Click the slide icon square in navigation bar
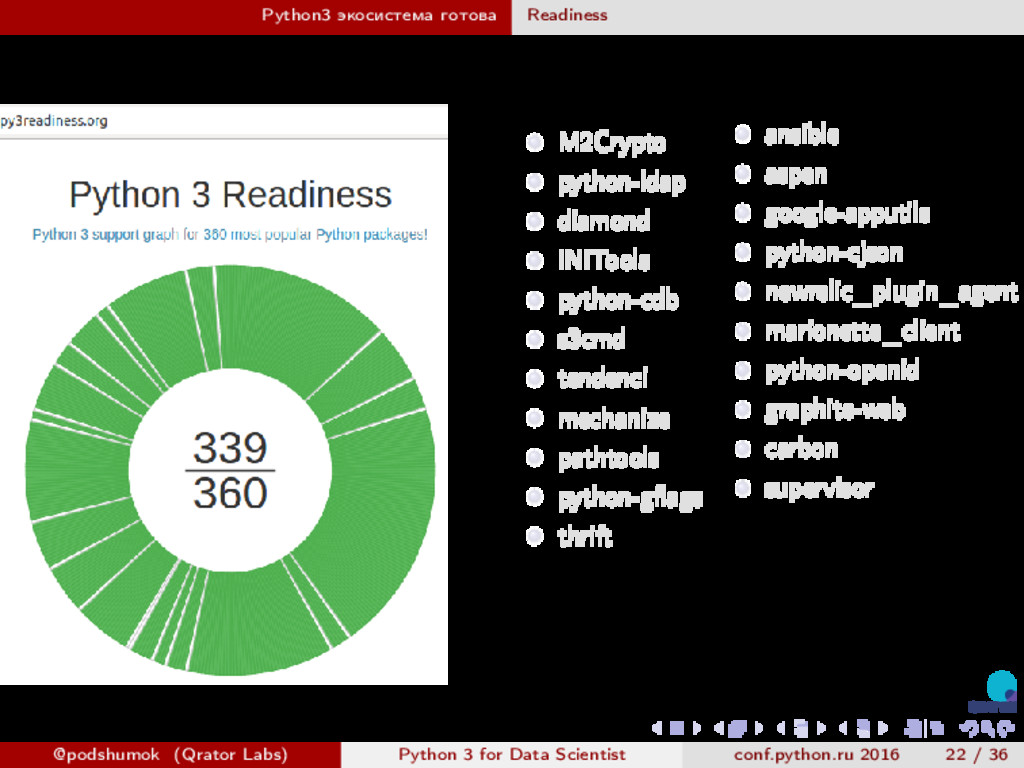Viewport: 1024px width, 768px height. (677, 728)
